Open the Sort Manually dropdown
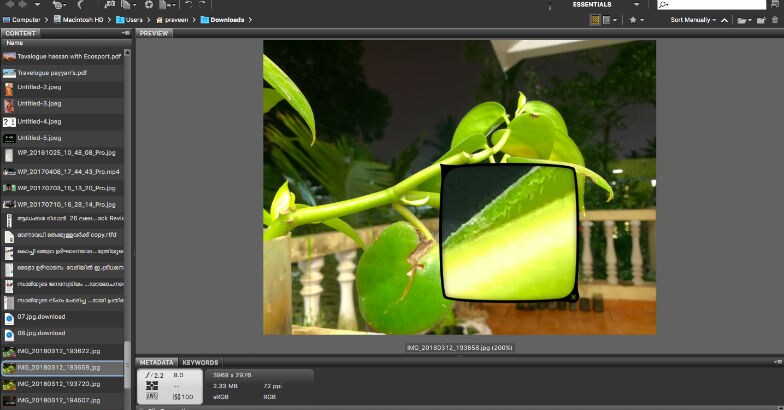The width and height of the screenshot is (784, 410). tap(693, 20)
